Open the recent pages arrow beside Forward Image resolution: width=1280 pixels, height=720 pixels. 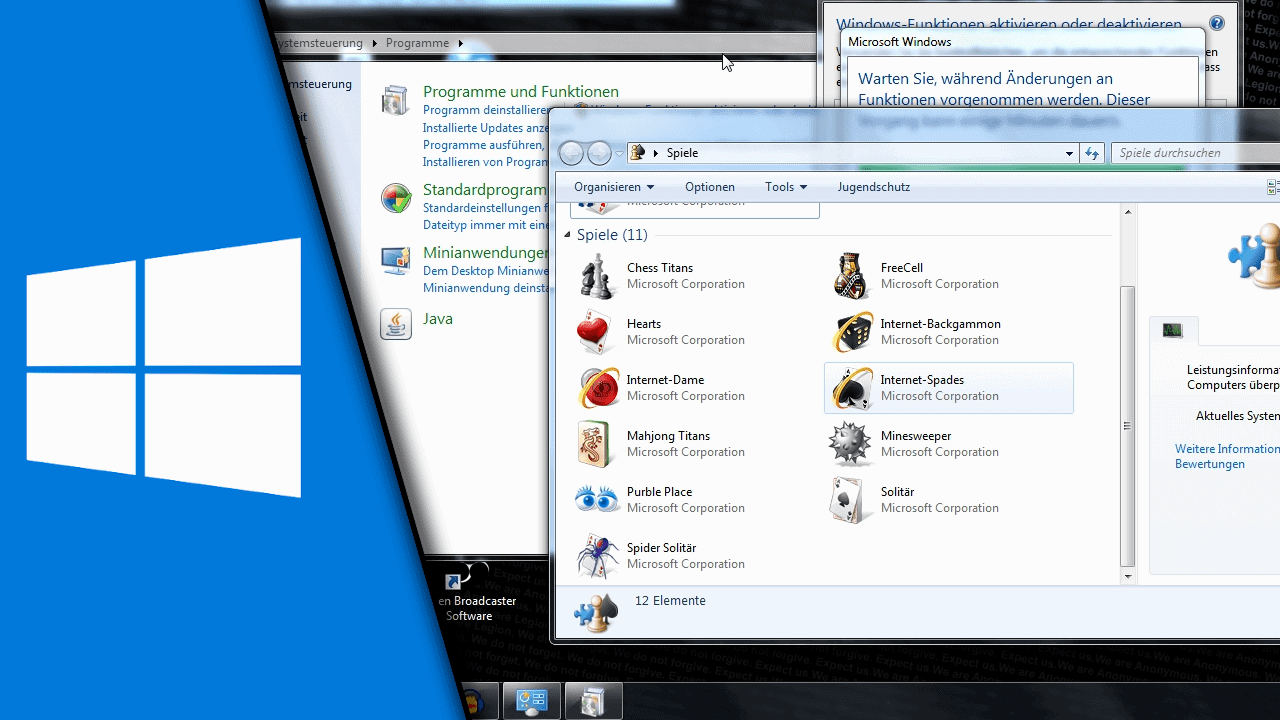tap(619, 153)
